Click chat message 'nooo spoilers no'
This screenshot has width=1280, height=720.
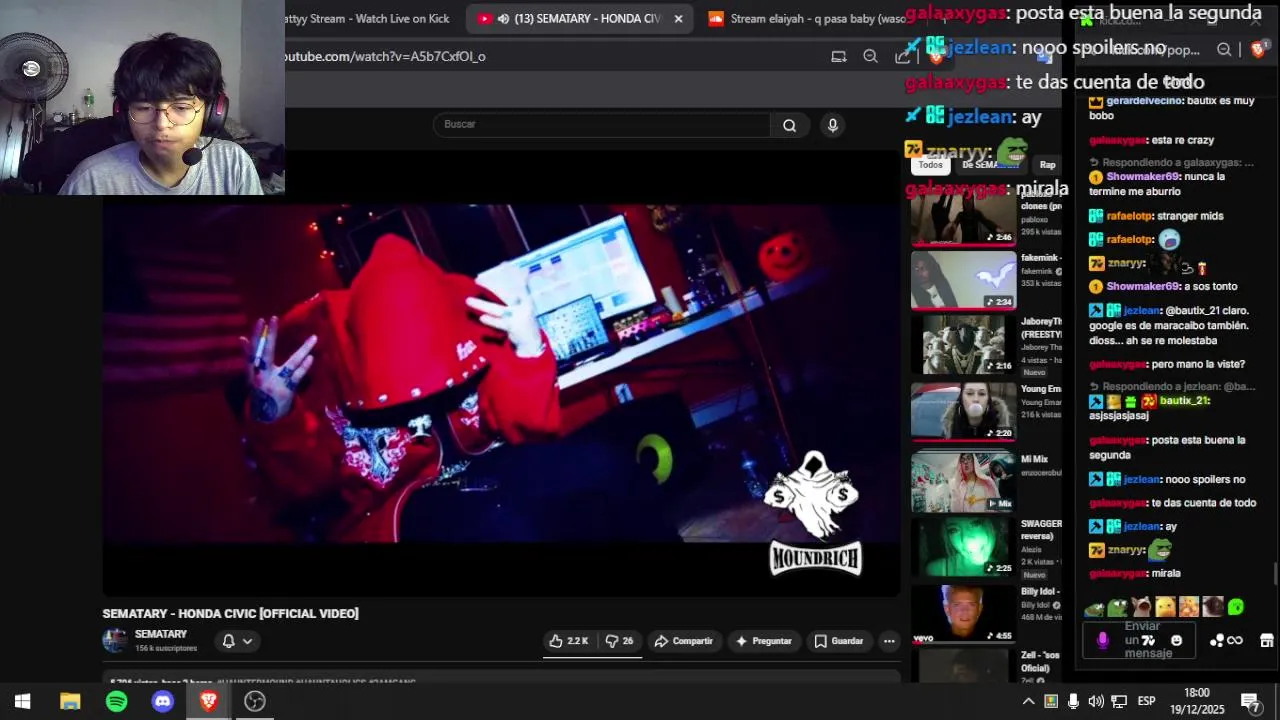[x=1205, y=480]
